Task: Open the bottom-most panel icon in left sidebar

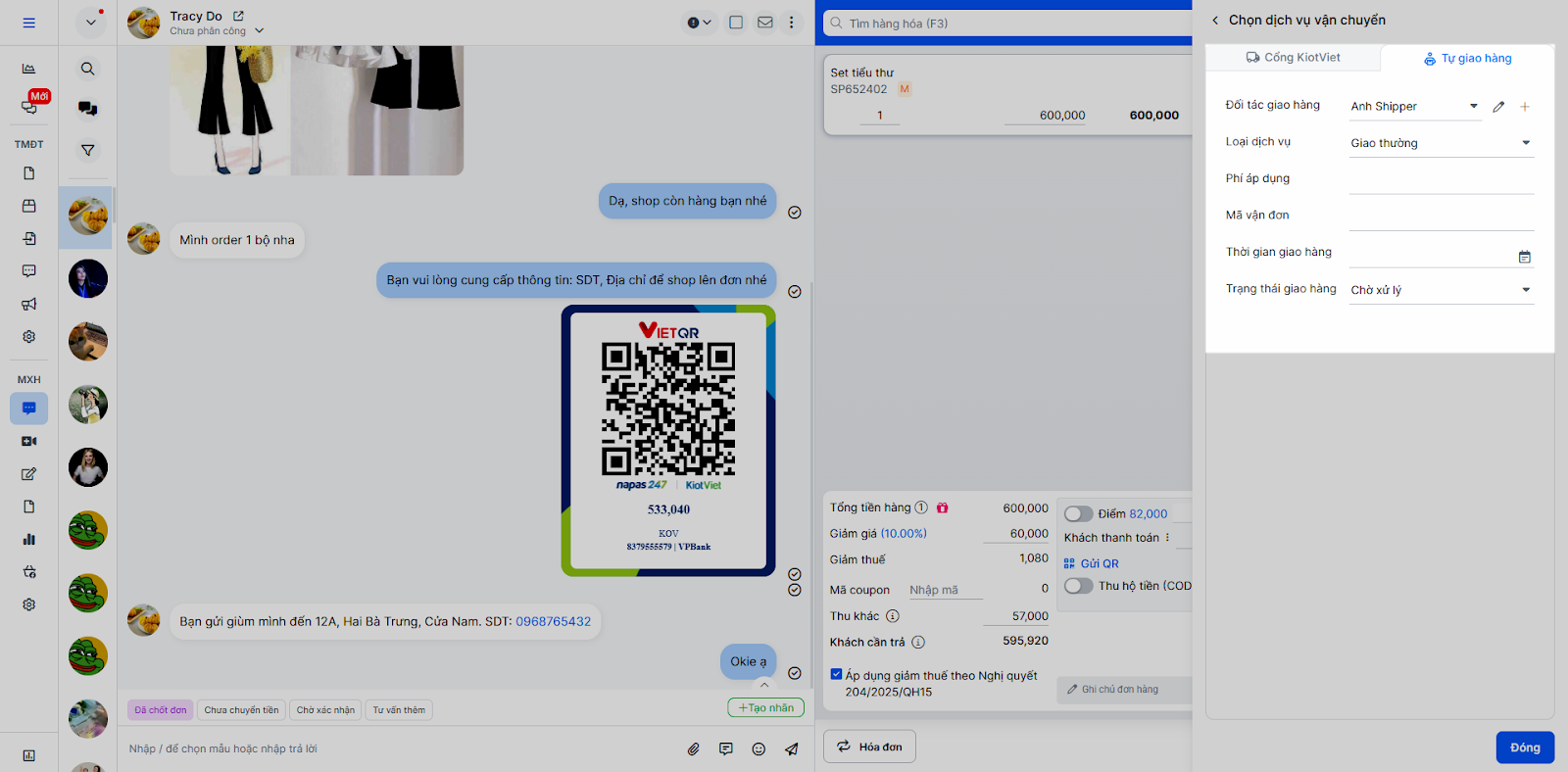Action: coord(28,755)
